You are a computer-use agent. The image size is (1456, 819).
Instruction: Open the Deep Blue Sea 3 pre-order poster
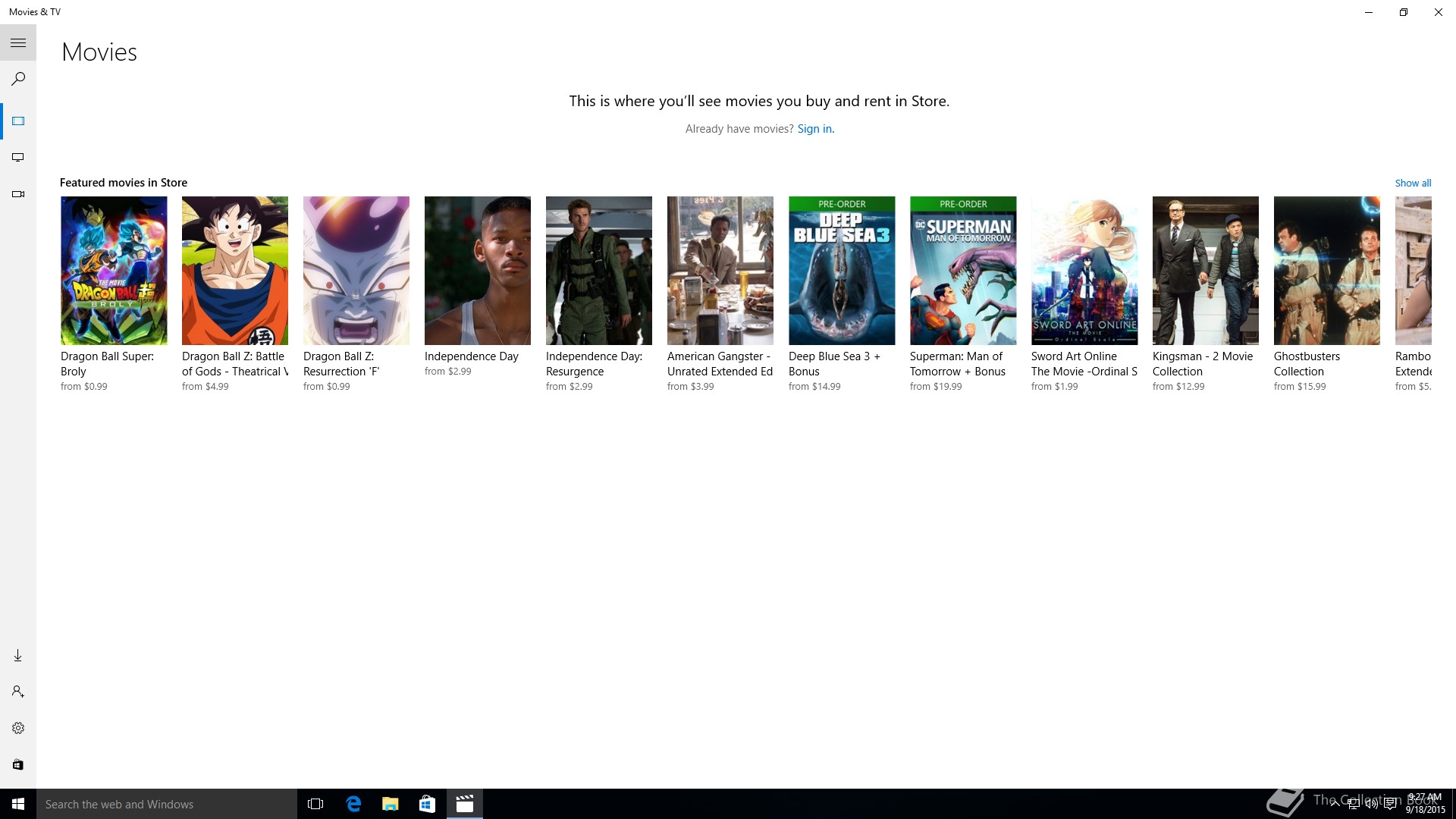tap(842, 271)
